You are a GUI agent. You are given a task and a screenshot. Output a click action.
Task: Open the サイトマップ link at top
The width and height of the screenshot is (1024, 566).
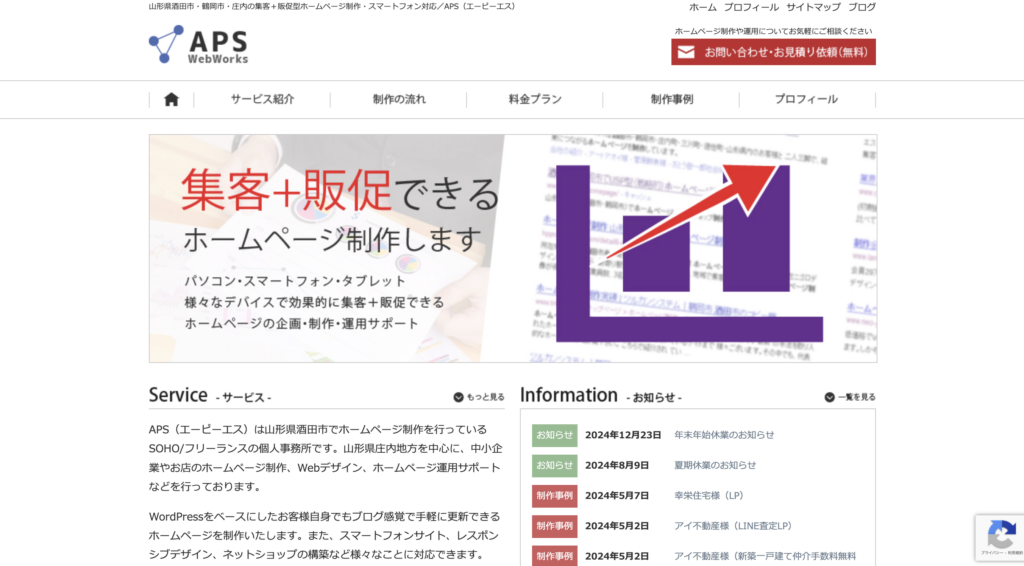813,7
